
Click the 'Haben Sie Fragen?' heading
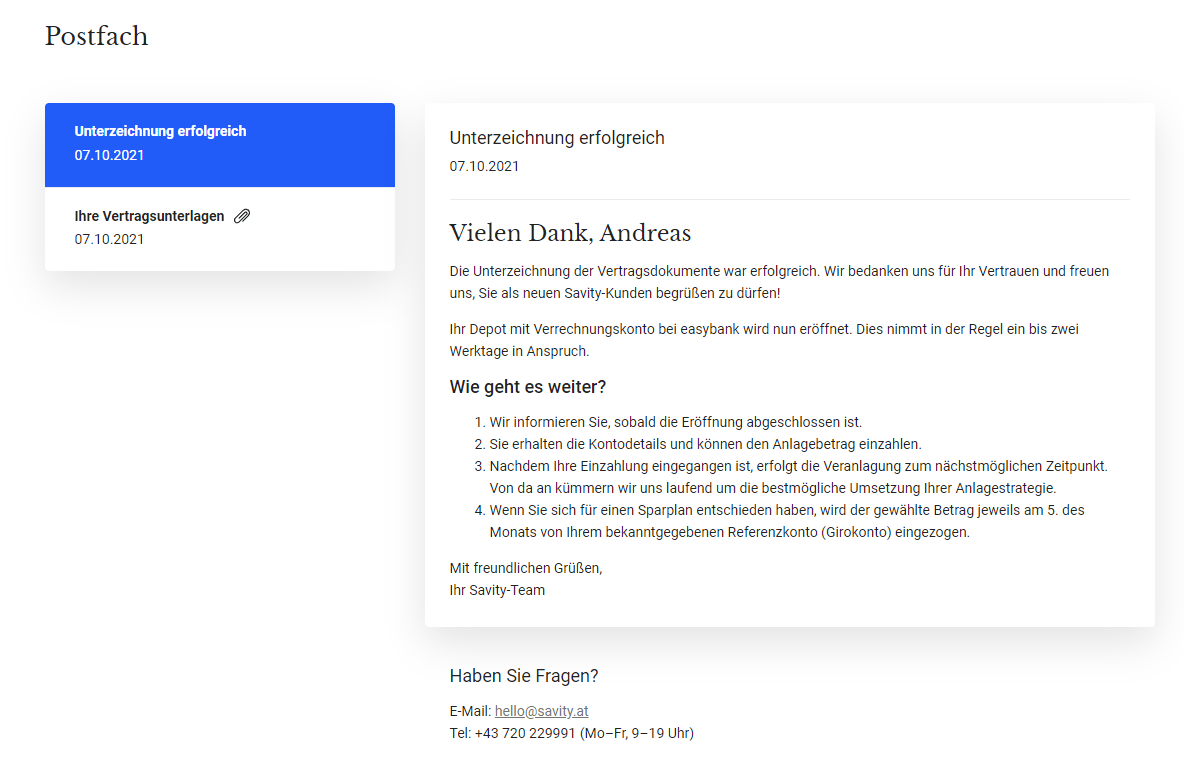click(524, 676)
